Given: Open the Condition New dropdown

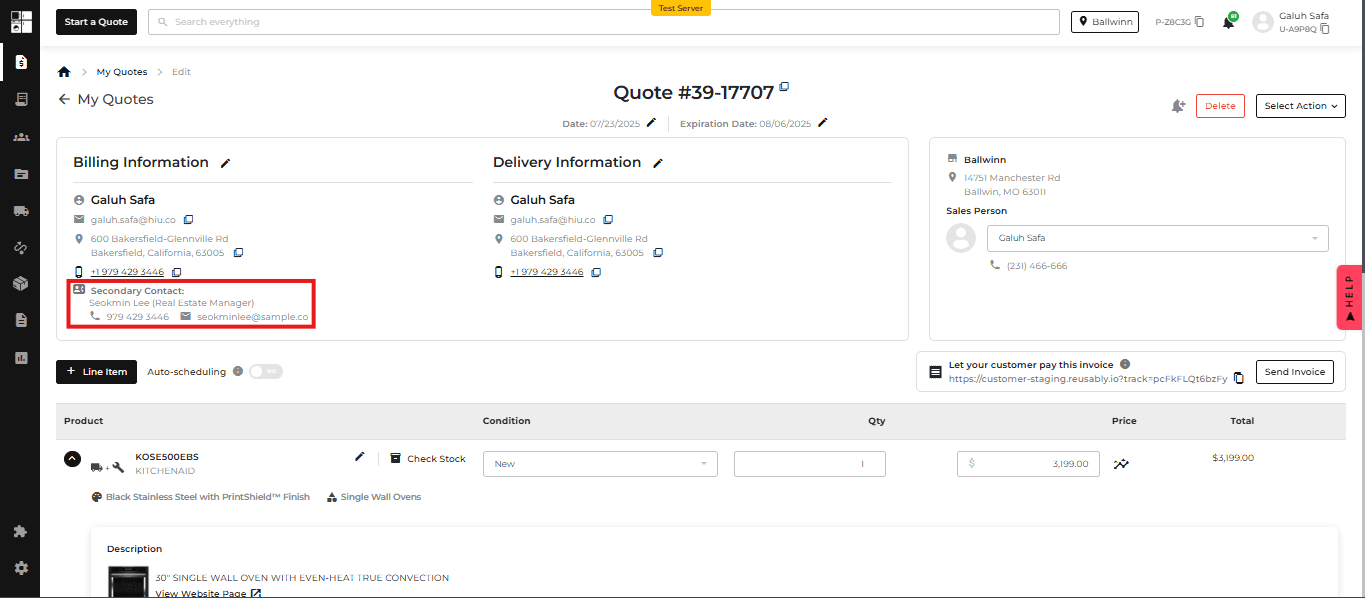Looking at the screenshot, I should pyautogui.click(x=600, y=464).
